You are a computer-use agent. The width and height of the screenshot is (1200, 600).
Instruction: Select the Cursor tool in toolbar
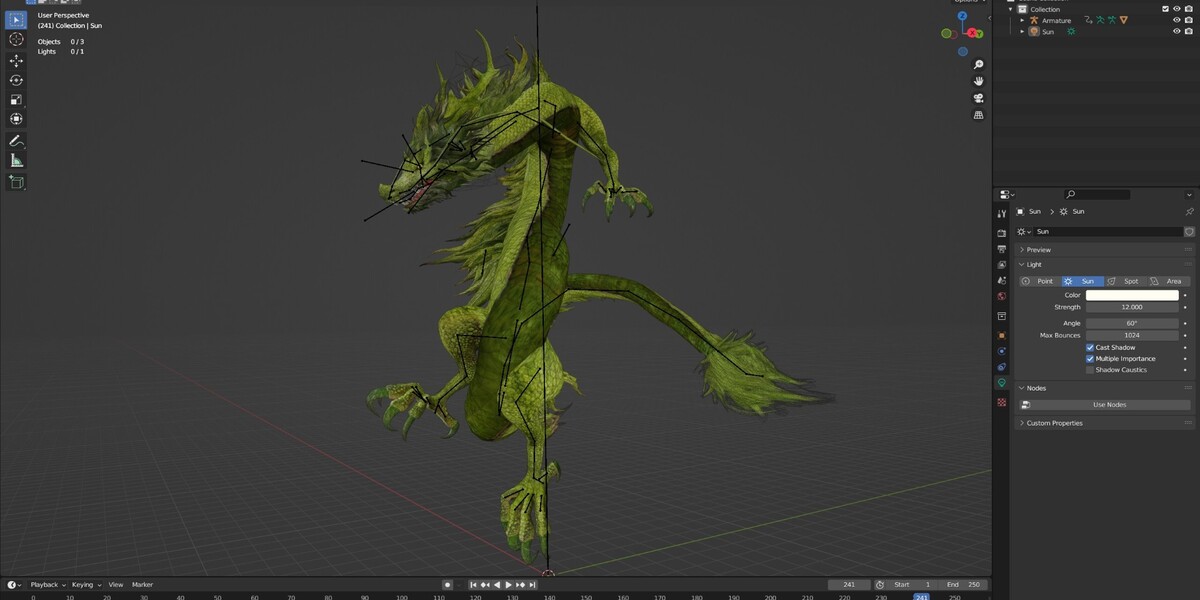click(x=16, y=39)
